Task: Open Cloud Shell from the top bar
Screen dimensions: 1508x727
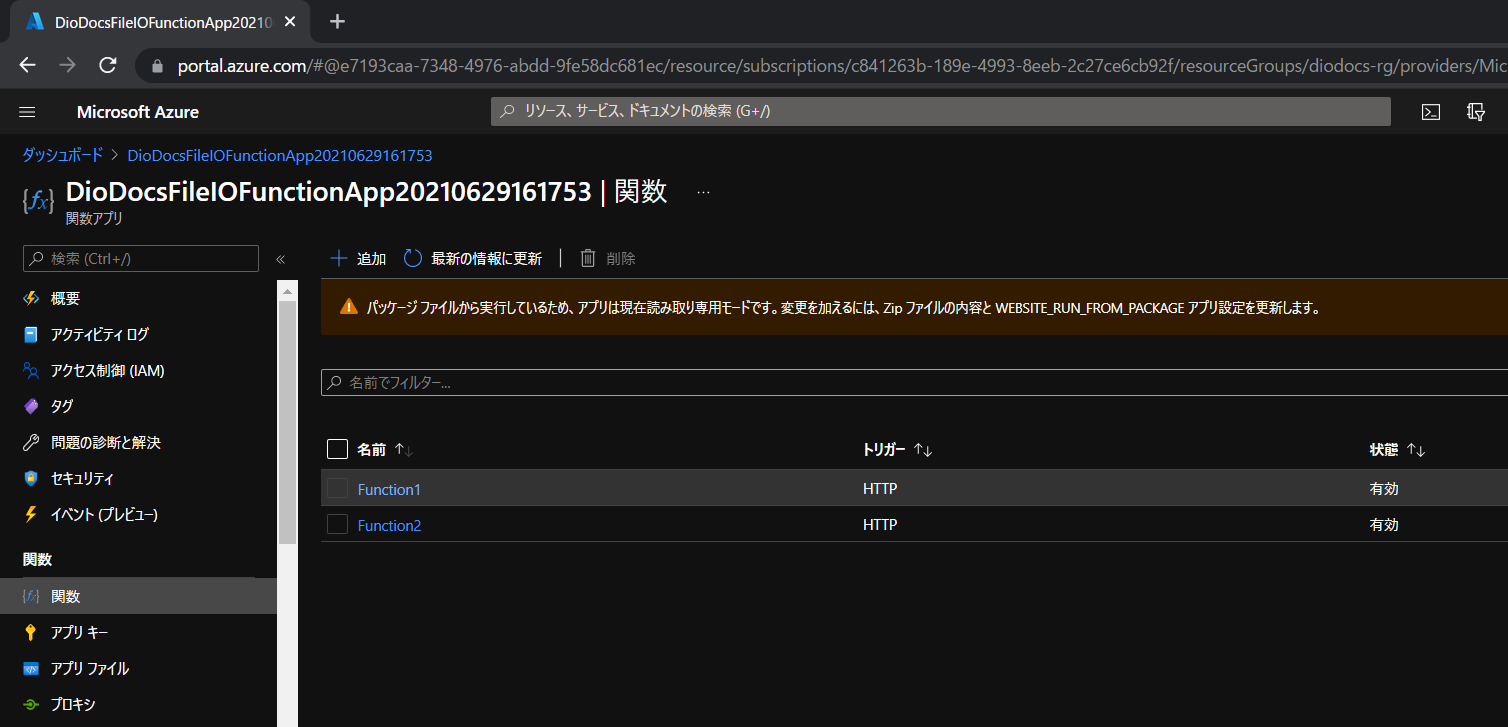Action: point(1431,112)
